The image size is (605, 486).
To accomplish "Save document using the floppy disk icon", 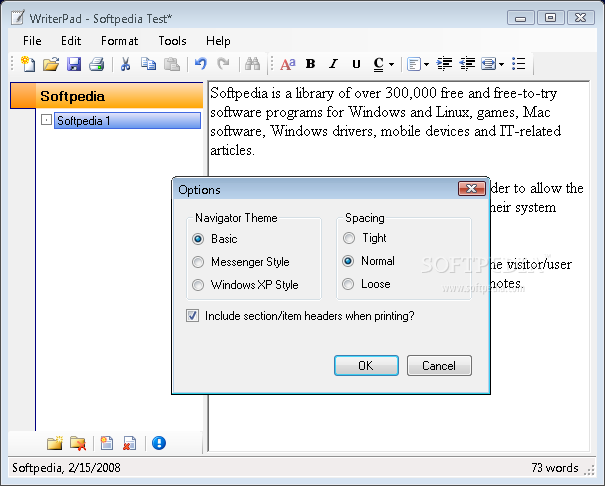I will [x=74, y=64].
